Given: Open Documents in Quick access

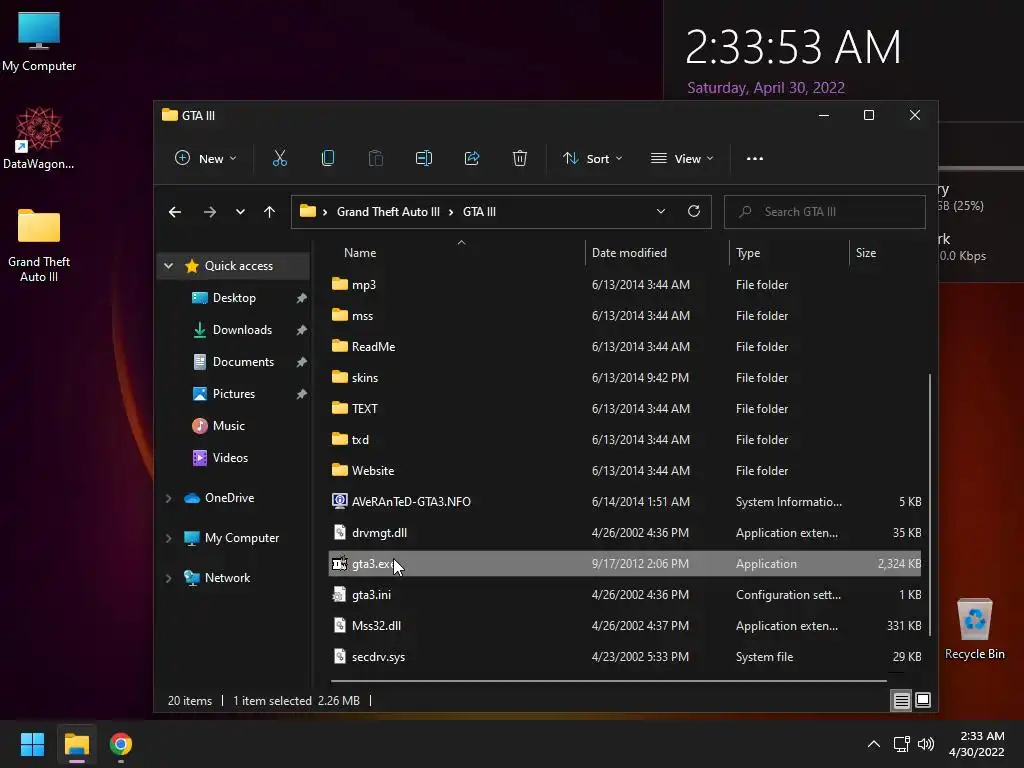Looking at the screenshot, I should tap(243, 362).
